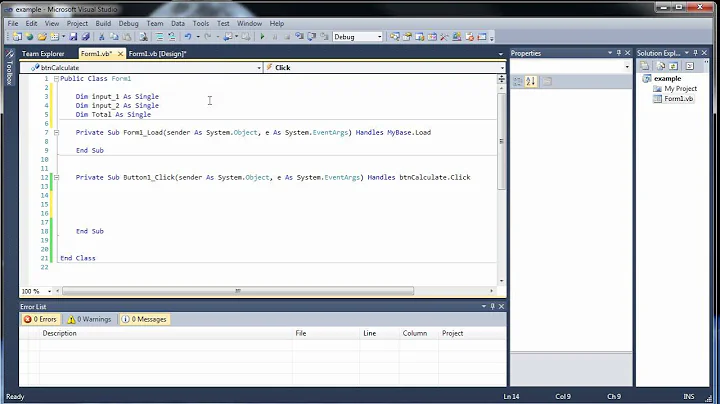The image size is (720, 404).
Task: Open the undo history dropdown arrow
Action: pos(198,37)
